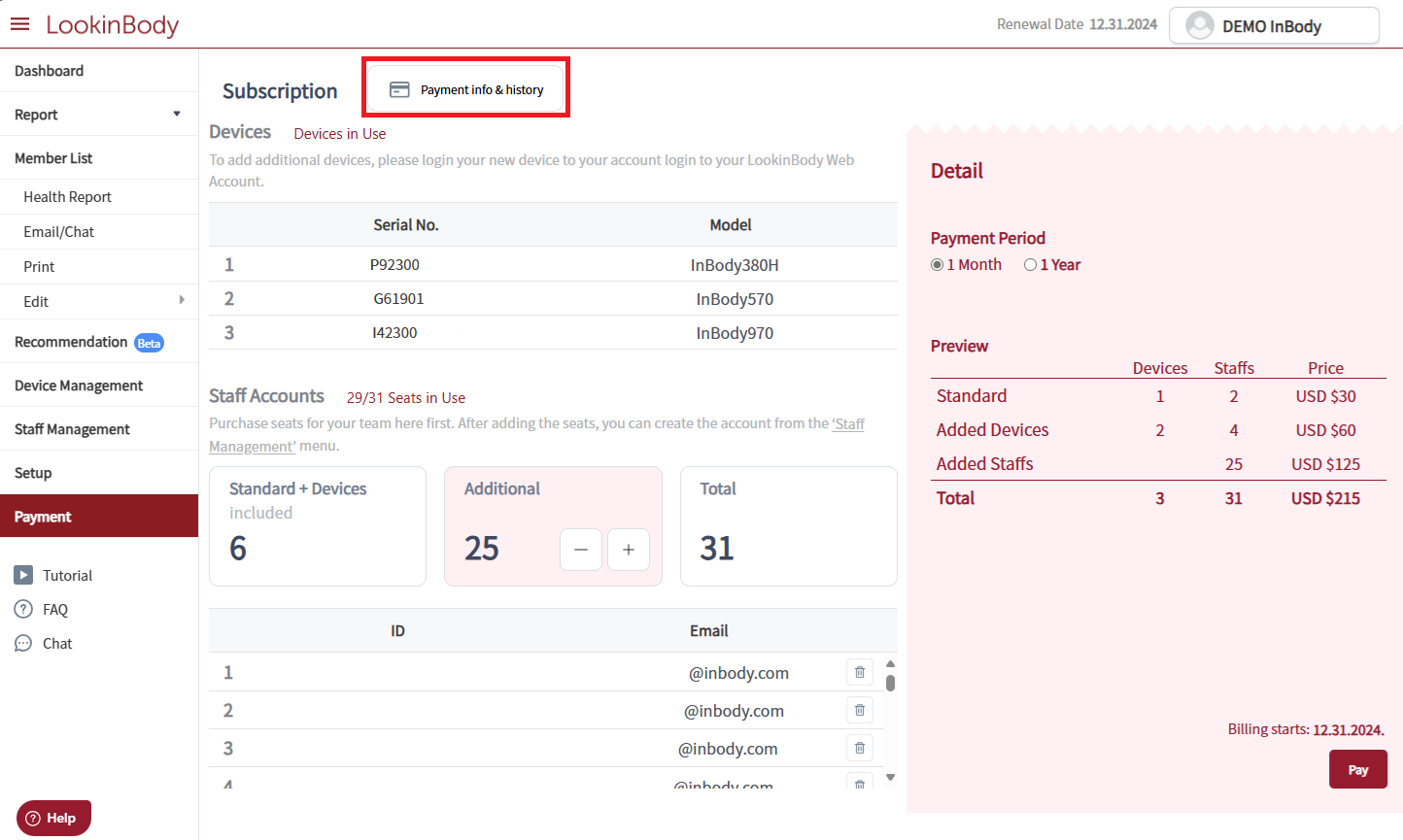Image resolution: width=1403 pixels, height=840 pixels.
Task: Expand the Edit submenu arrow
Action: 182,300
